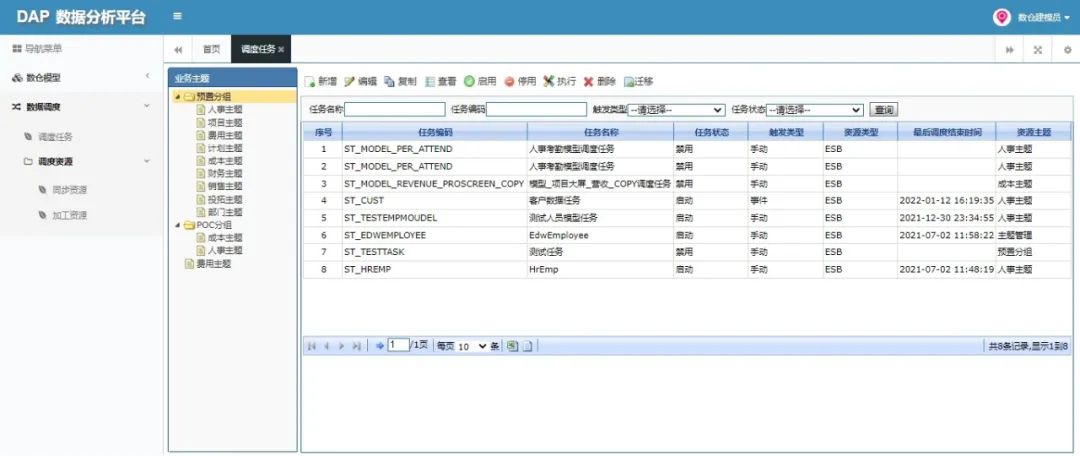Click the blue jump-to-page arrow icon

380,346
